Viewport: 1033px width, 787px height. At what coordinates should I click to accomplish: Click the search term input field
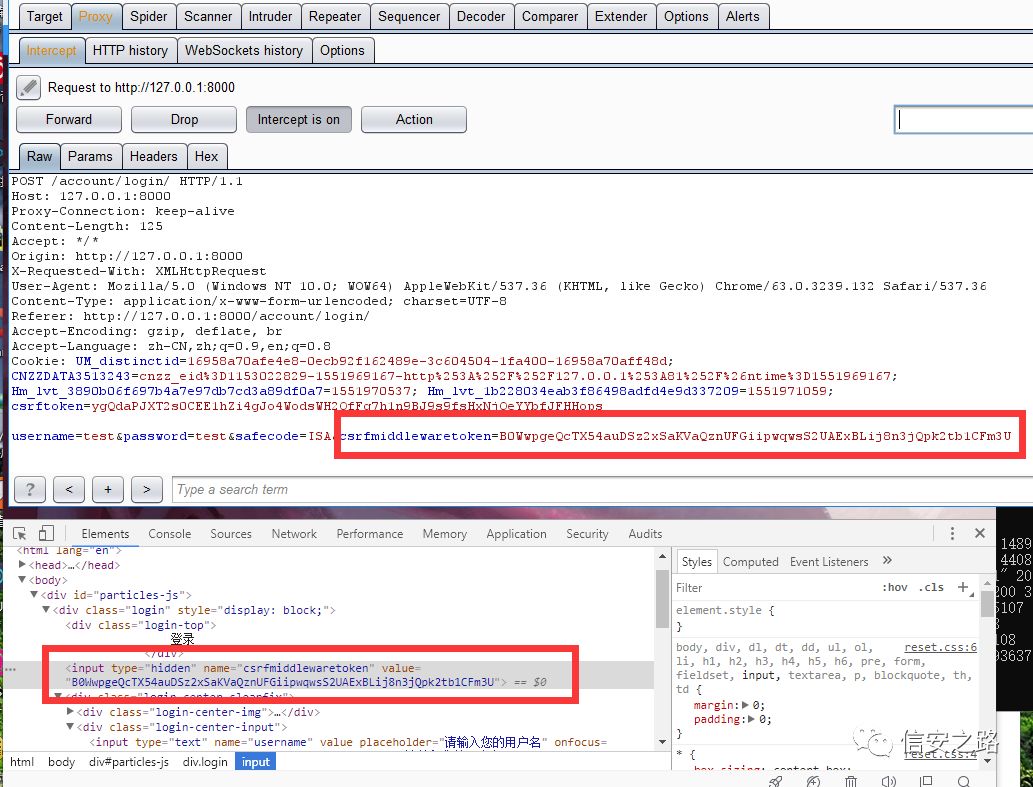(x=601, y=489)
